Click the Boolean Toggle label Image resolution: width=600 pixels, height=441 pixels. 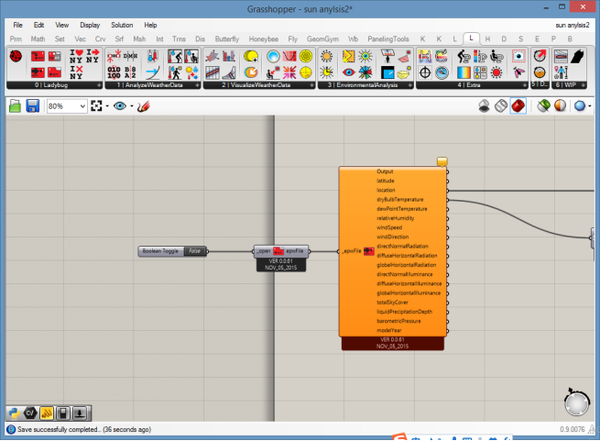pos(160,251)
